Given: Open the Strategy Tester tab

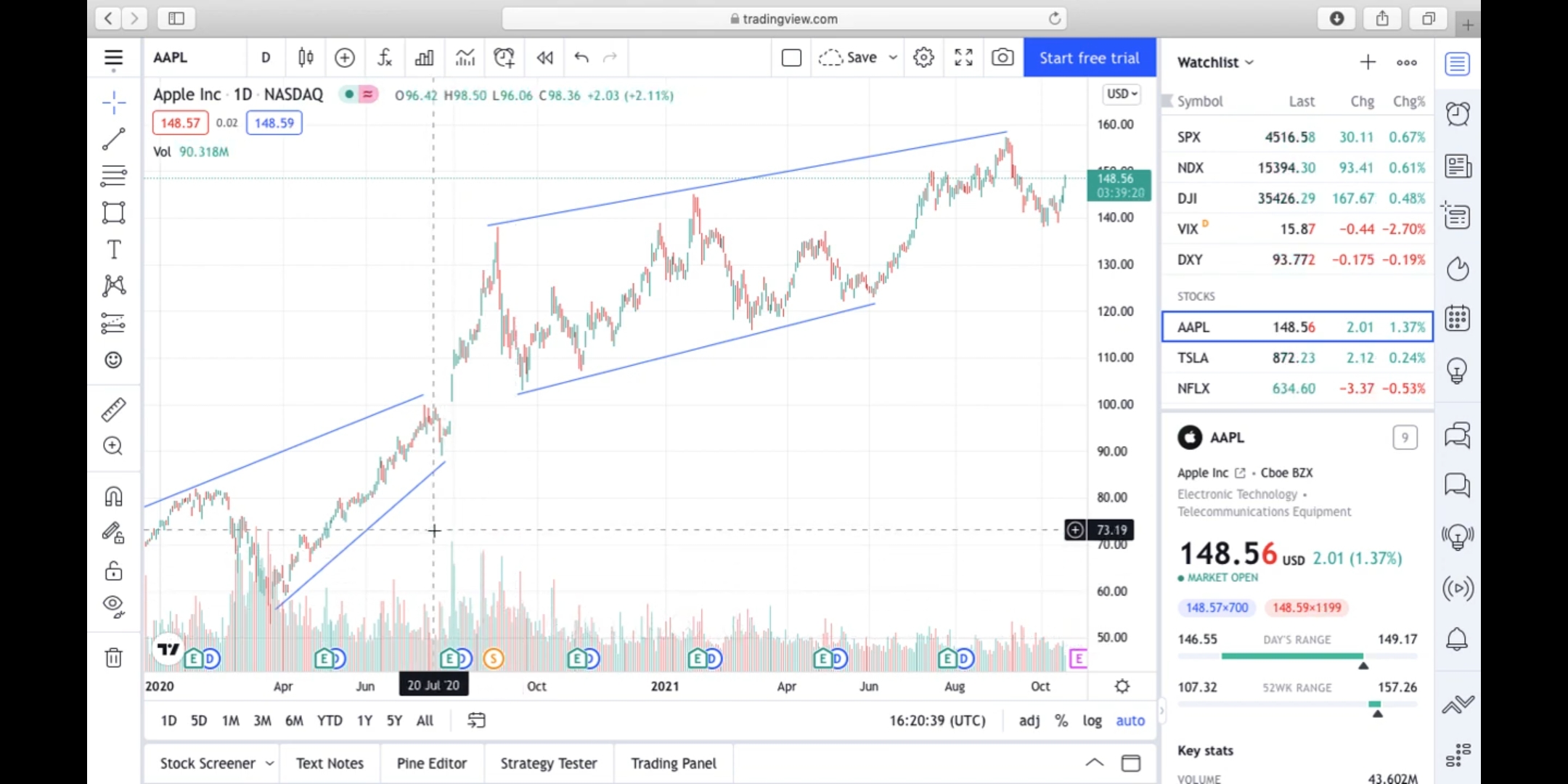Looking at the screenshot, I should click(x=549, y=764).
